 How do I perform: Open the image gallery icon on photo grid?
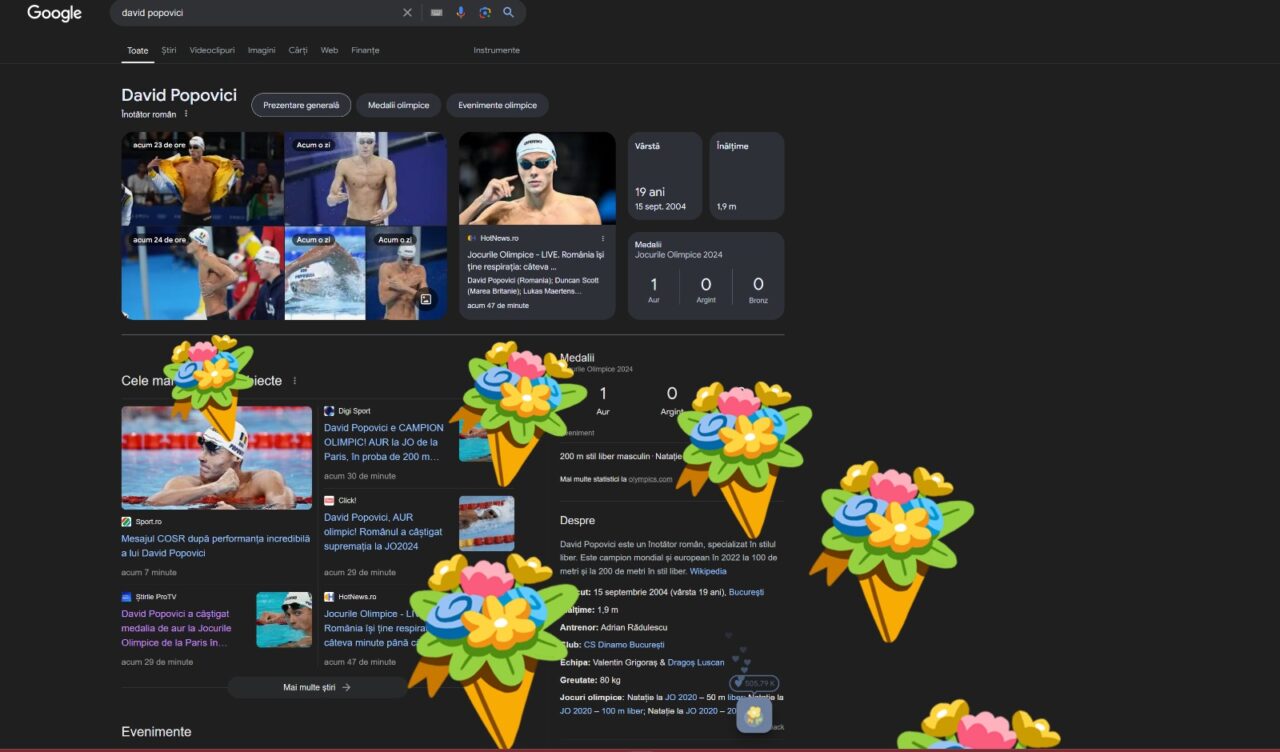point(426,299)
